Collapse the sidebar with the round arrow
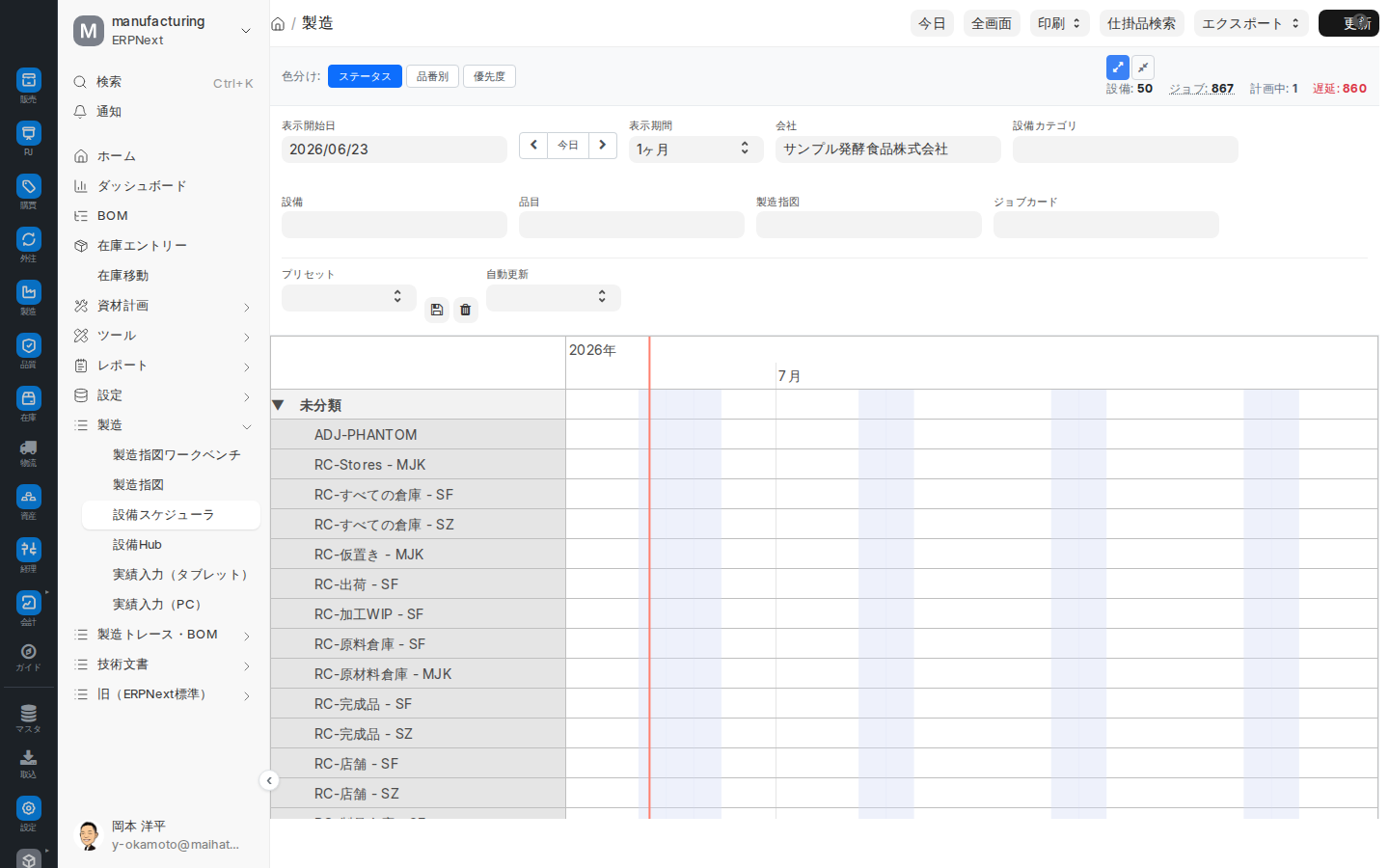1389x868 pixels. pyautogui.click(x=269, y=780)
